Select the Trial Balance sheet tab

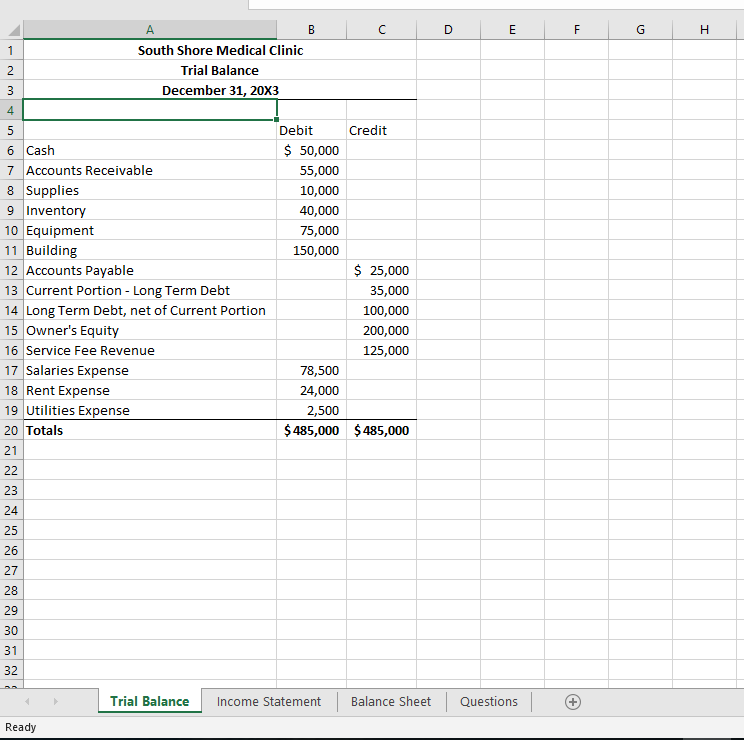coord(149,702)
